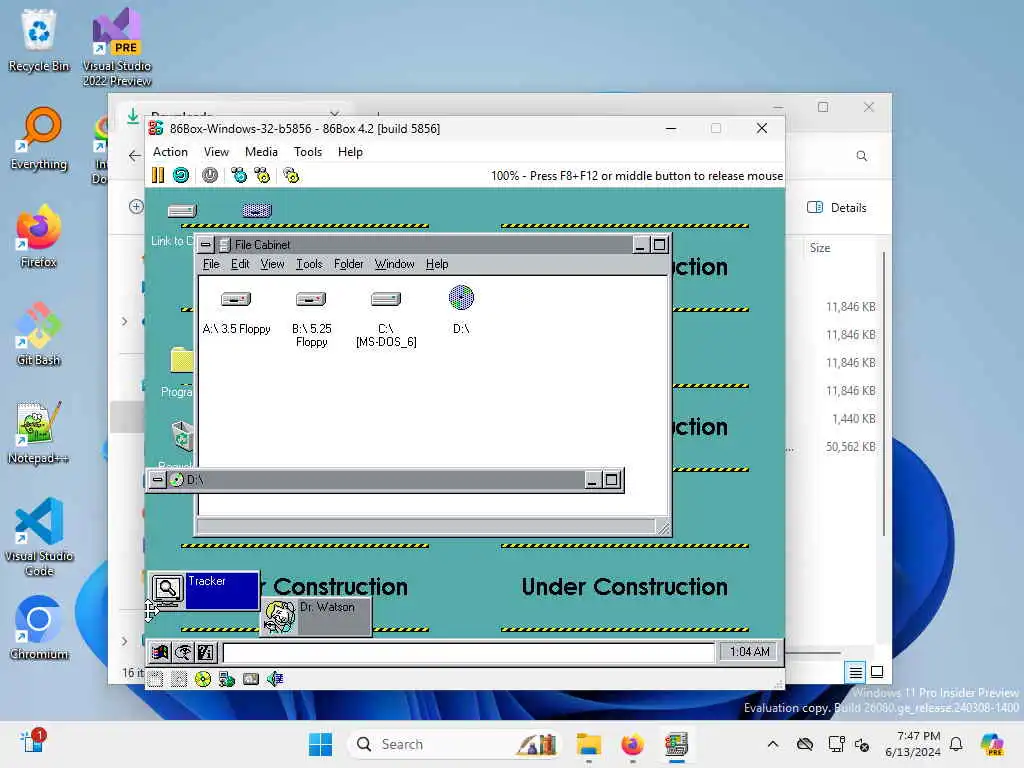Click the floppy drive status bar icon
This screenshot has width=1024, height=768.
155,679
